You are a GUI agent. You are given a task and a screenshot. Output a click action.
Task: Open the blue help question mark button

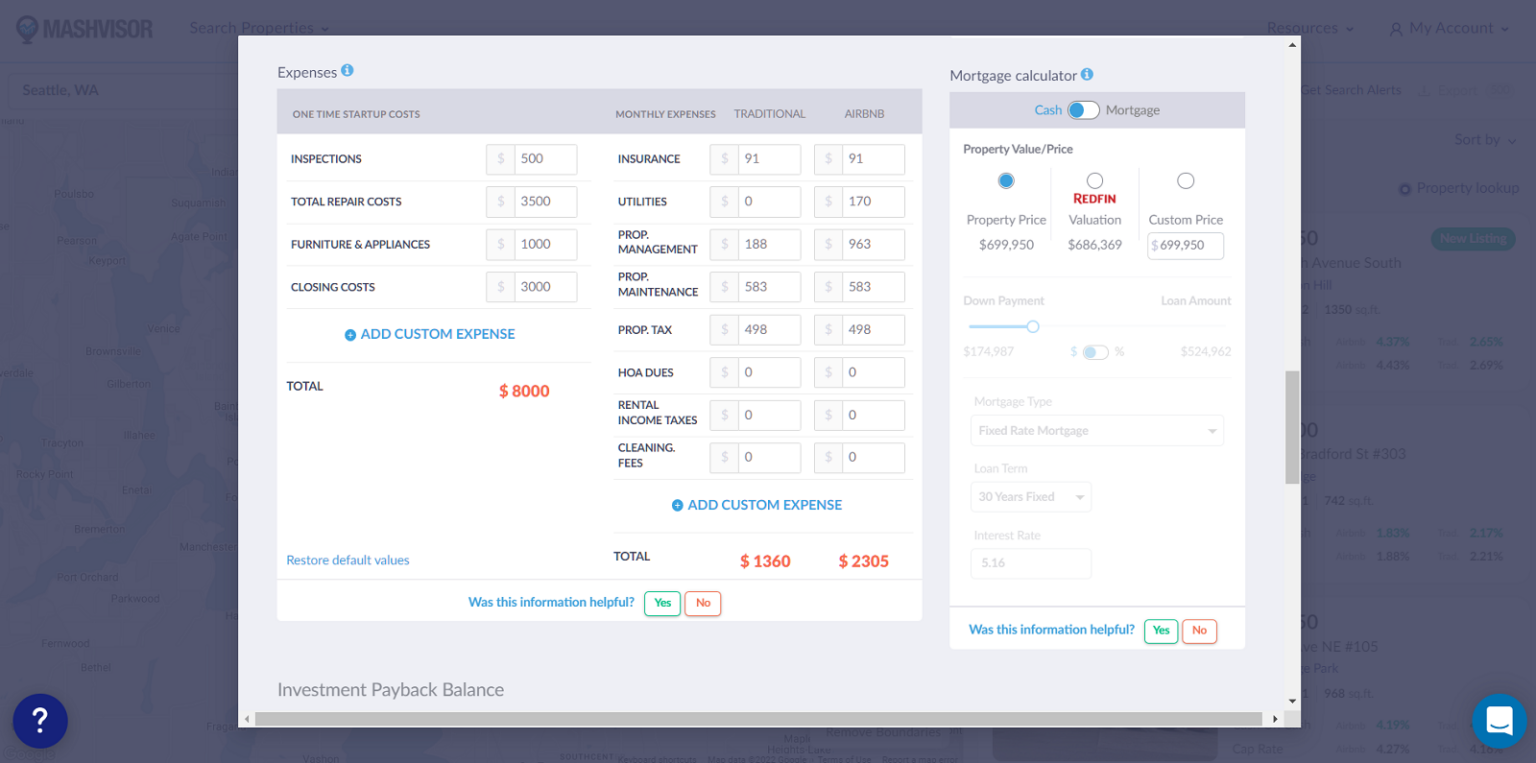click(x=40, y=721)
